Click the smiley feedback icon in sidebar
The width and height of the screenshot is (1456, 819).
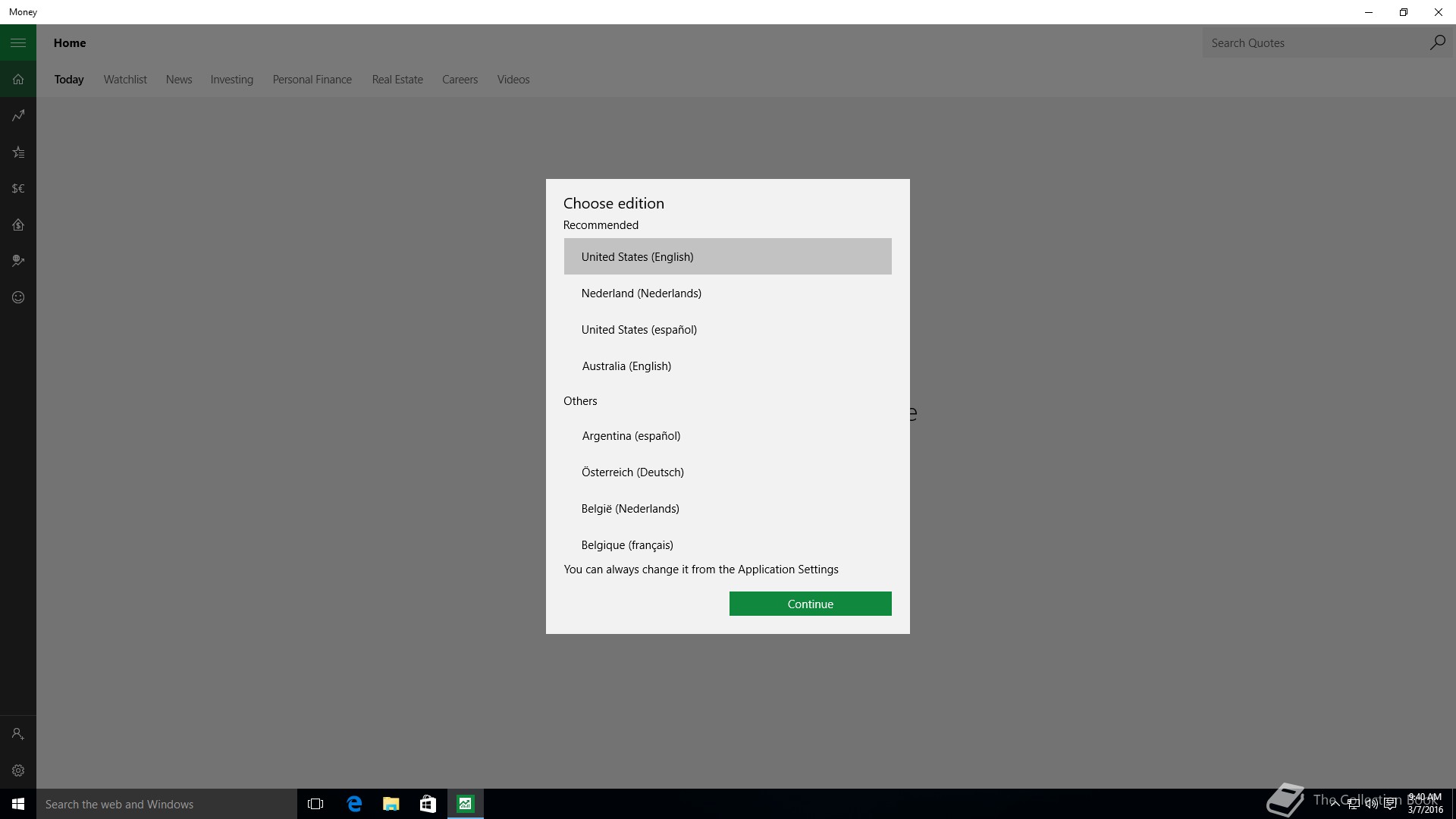(18, 297)
